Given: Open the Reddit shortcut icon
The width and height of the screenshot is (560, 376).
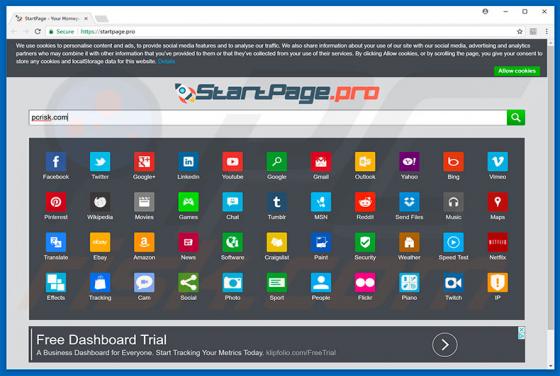Looking at the screenshot, I should pyautogui.click(x=365, y=202).
